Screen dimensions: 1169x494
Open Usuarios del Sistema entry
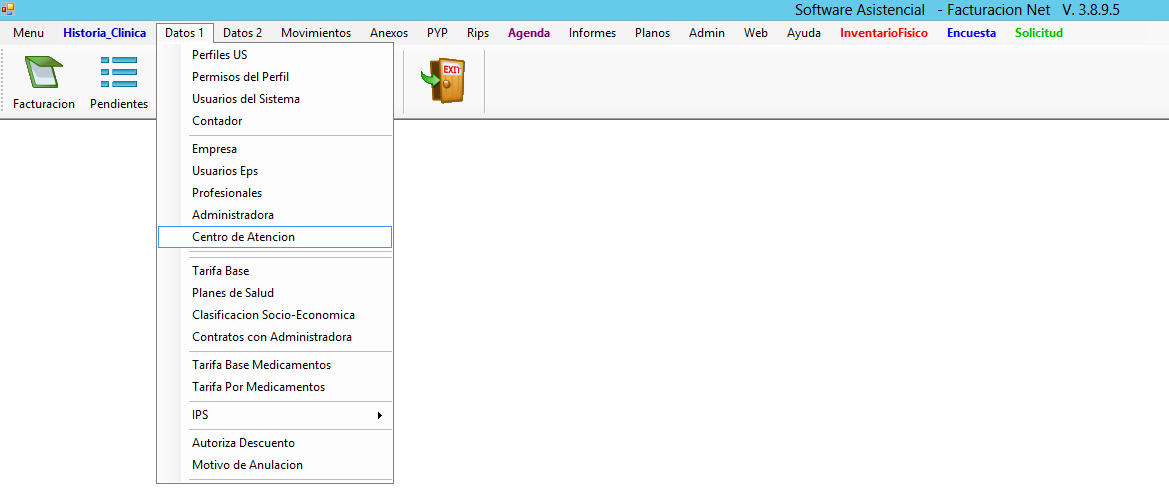point(245,99)
